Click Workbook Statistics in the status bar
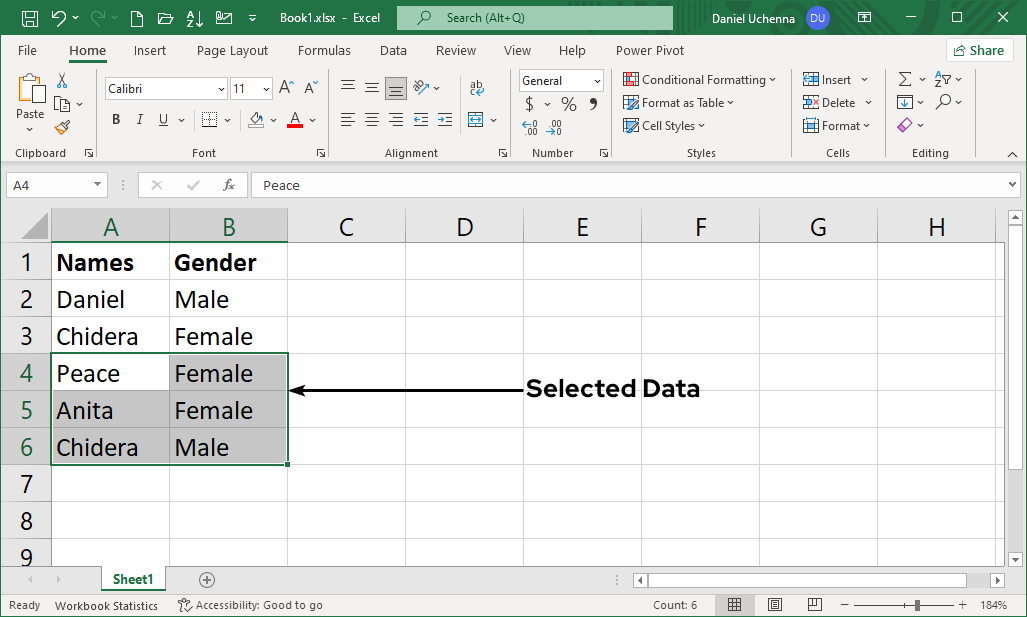This screenshot has height=617, width=1027. [105, 605]
